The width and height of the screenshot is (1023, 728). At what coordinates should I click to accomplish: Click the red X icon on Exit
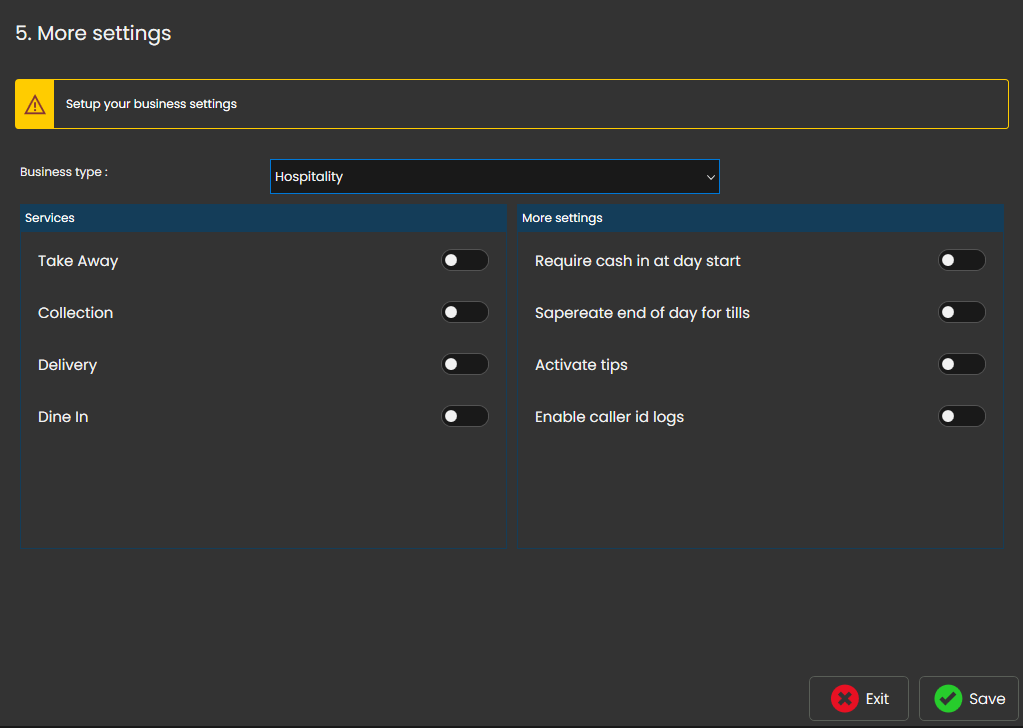tap(844, 699)
